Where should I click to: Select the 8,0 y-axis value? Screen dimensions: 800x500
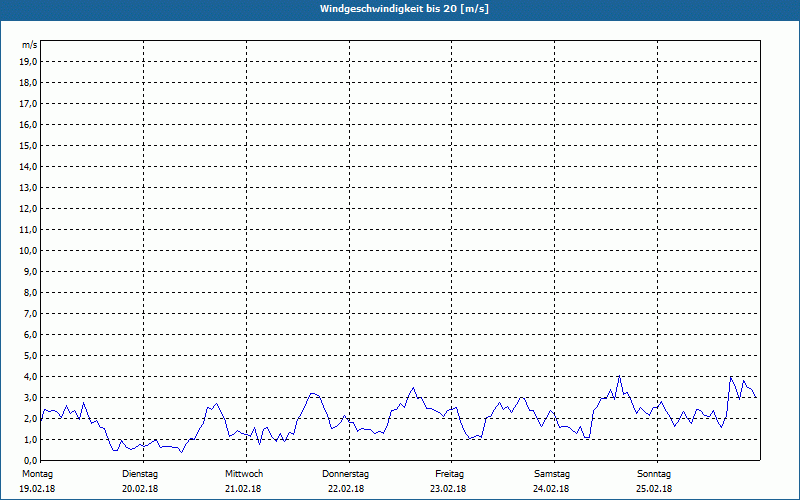[30, 292]
